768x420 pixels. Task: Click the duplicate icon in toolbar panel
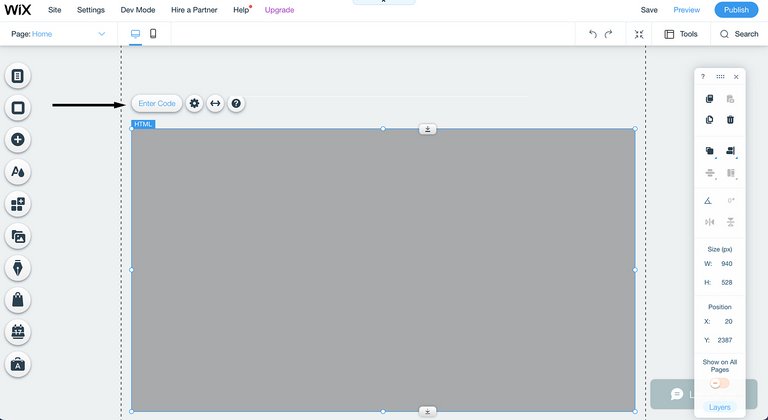point(709,120)
